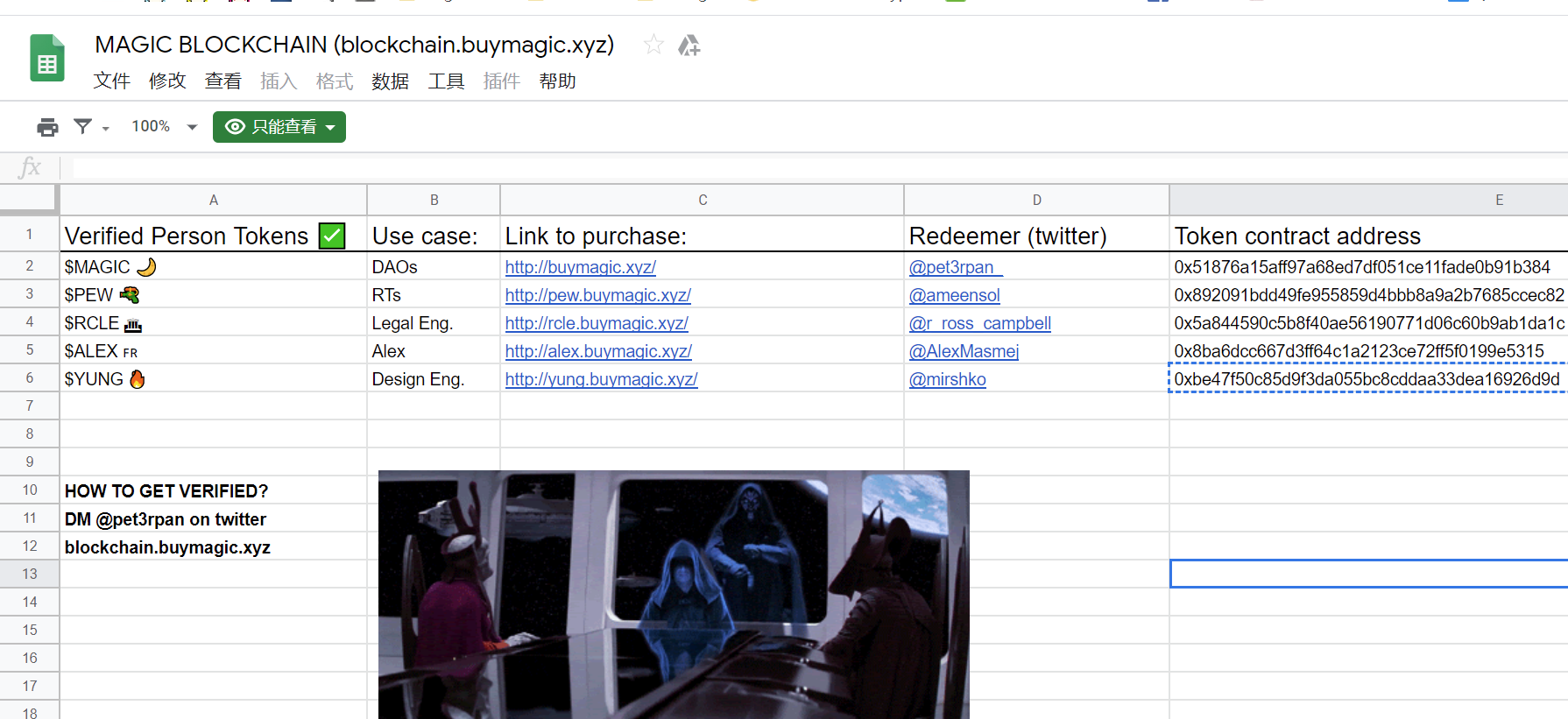1568x719 pixels.
Task: Open the 数据 menu
Action: [390, 81]
